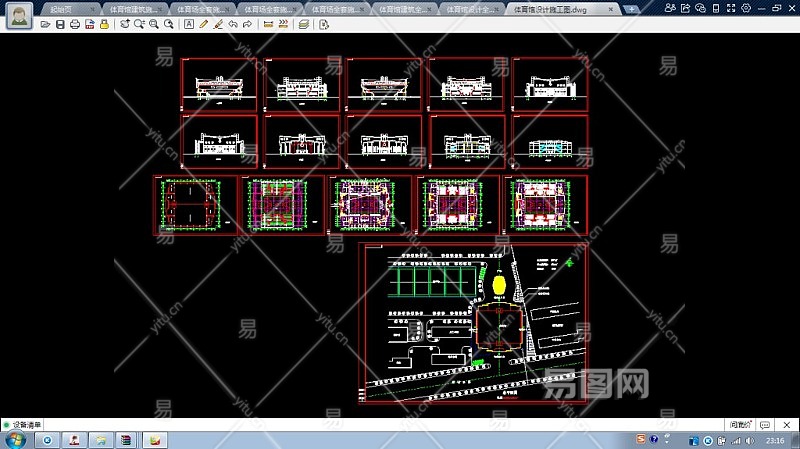800x449 pixels.
Task: Click the Open file folder icon
Action: pyautogui.click(x=45, y=24)
